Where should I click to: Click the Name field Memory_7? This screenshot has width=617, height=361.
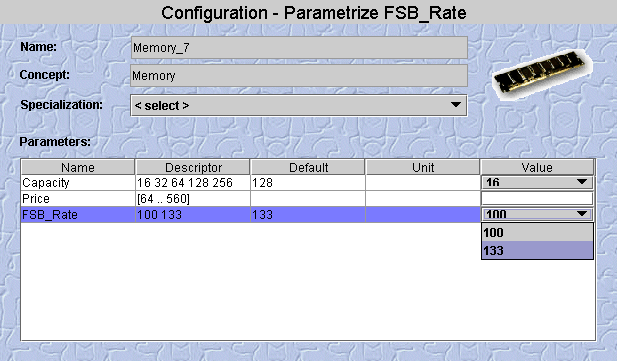pos(299,48)
